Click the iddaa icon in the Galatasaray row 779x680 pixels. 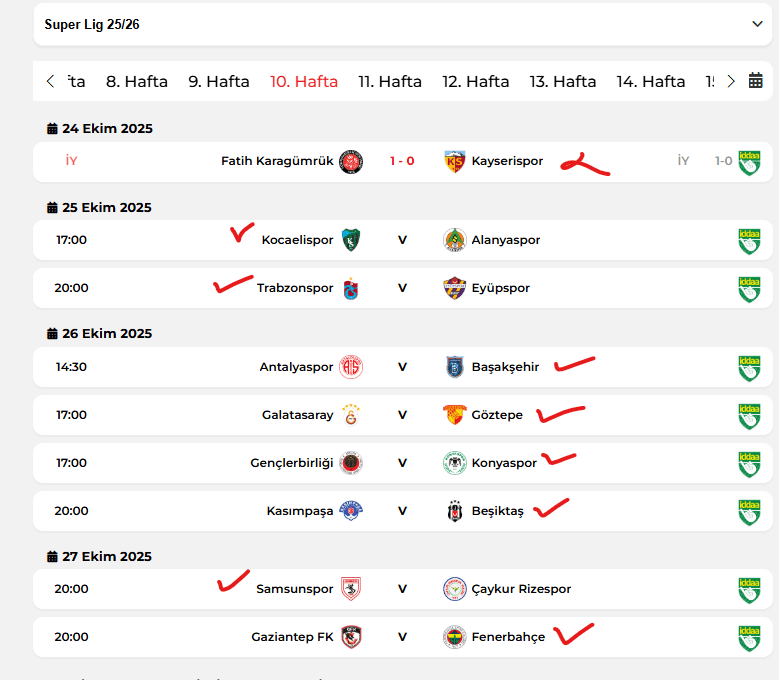pos(749,415)
